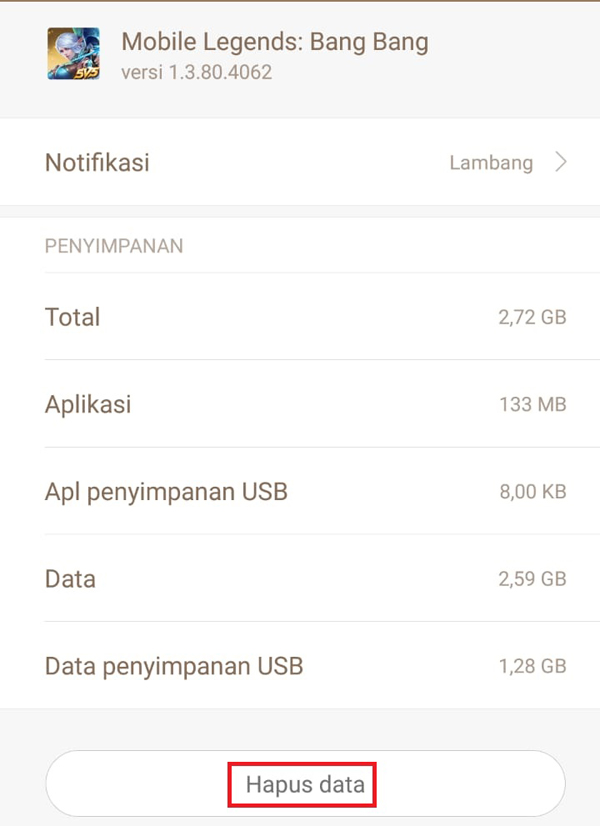Viewport: 600px width, 826px height.
Task: Tap the Mobile Legends app icon
Action: point(73,54)
